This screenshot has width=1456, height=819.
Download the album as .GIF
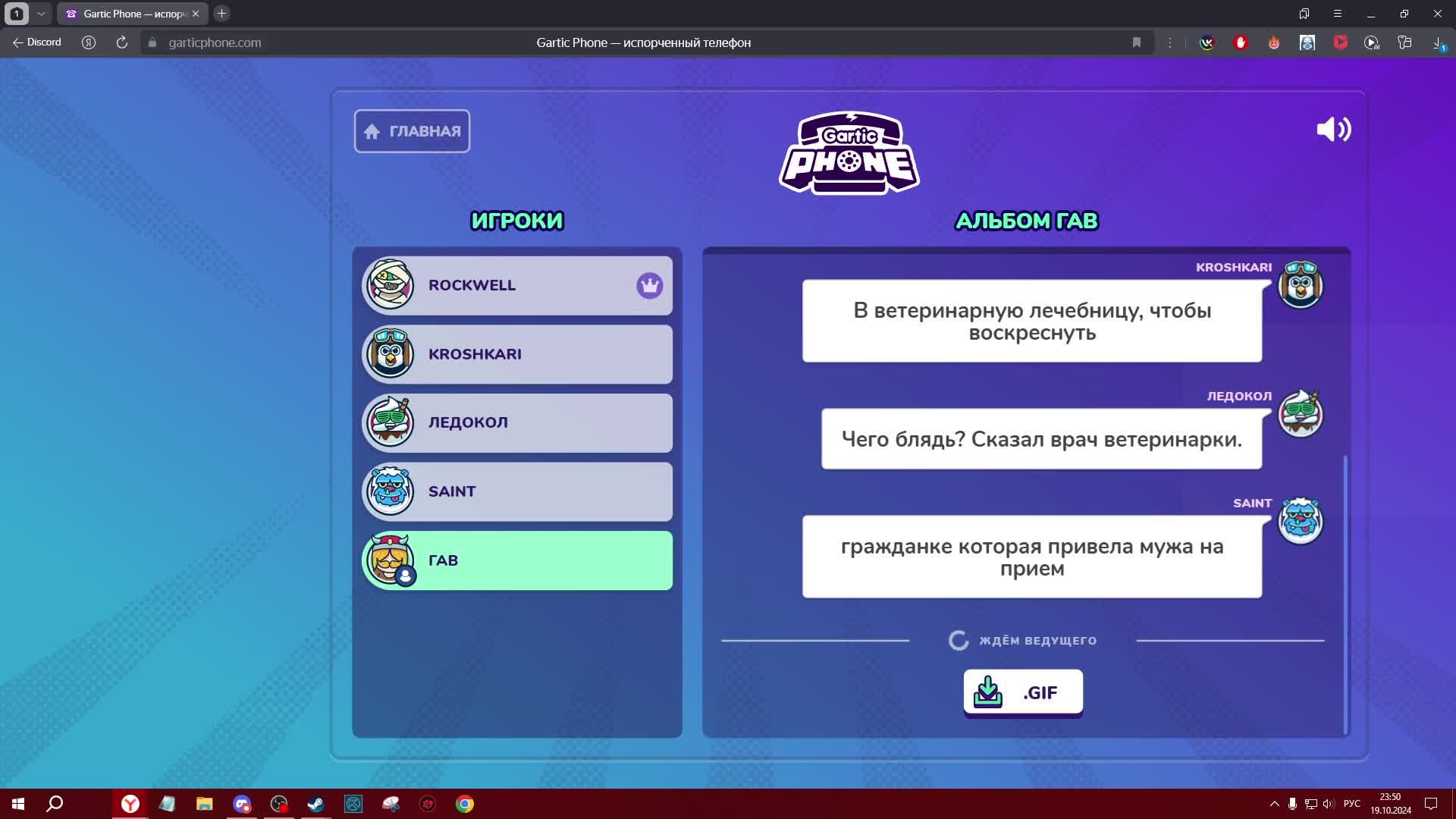pyautogui.click(x=1022, y=692)
